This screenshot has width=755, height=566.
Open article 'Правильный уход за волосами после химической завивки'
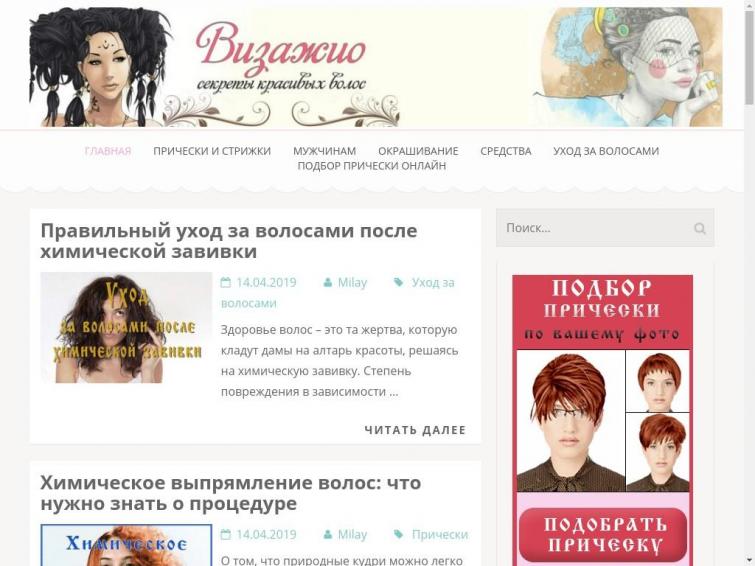(x=229, y=241)
